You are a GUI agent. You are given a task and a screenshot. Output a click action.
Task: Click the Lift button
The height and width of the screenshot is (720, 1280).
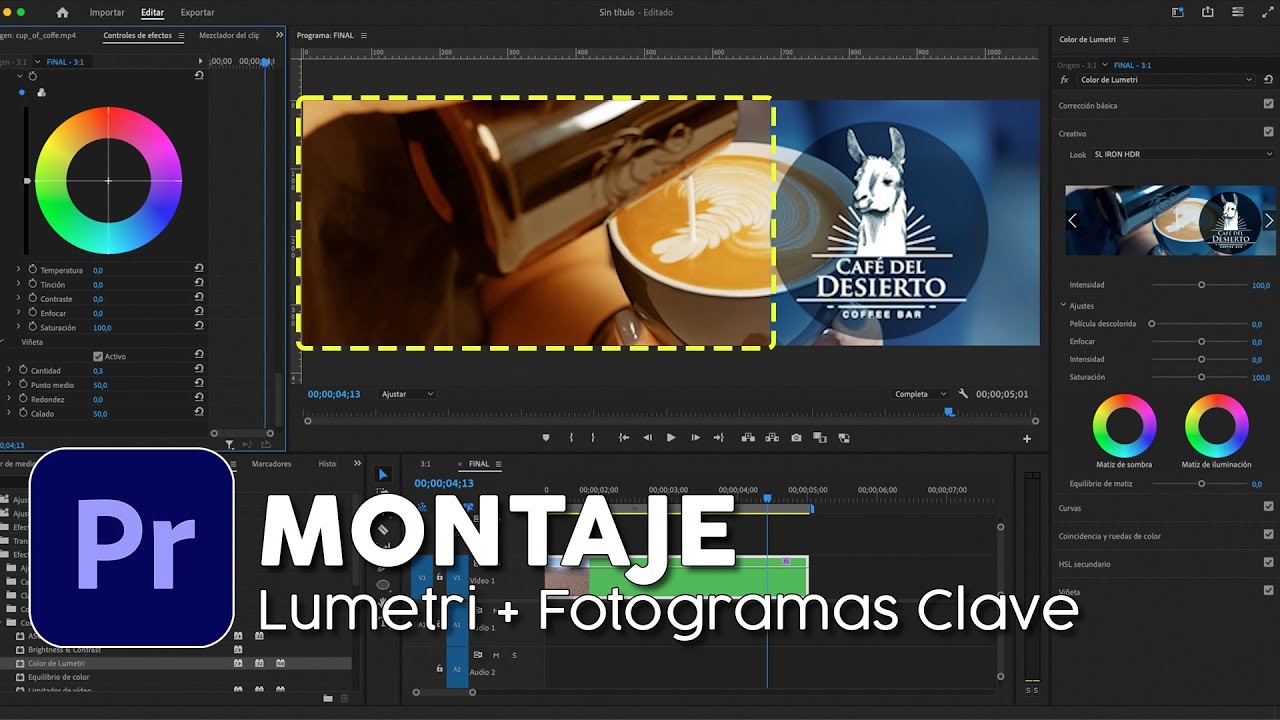pos(747,437)
